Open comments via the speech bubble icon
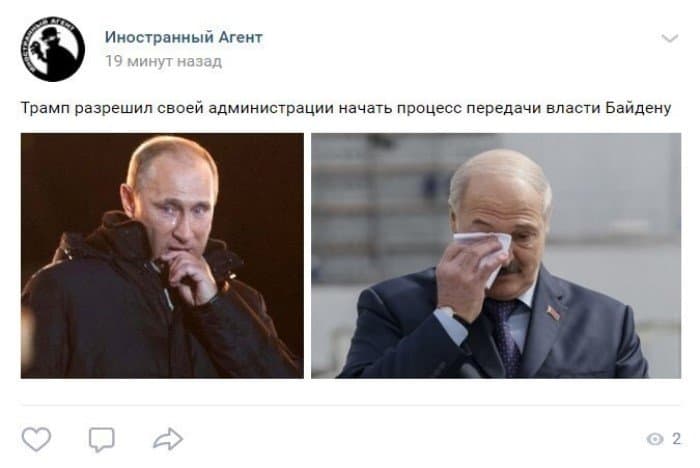The image size is (700, 468). [102, 439]
